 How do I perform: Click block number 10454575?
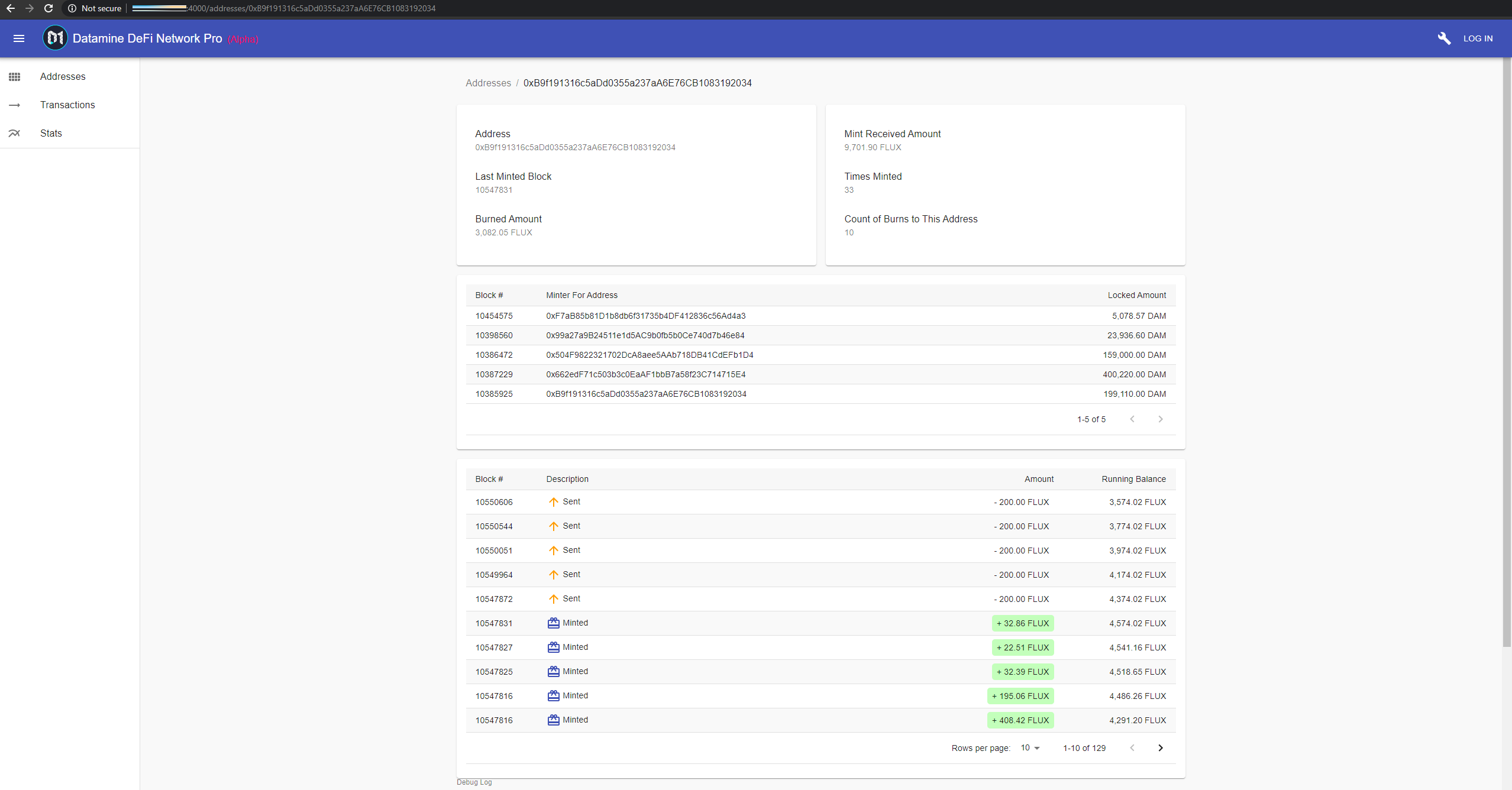[x=494, y=316]
